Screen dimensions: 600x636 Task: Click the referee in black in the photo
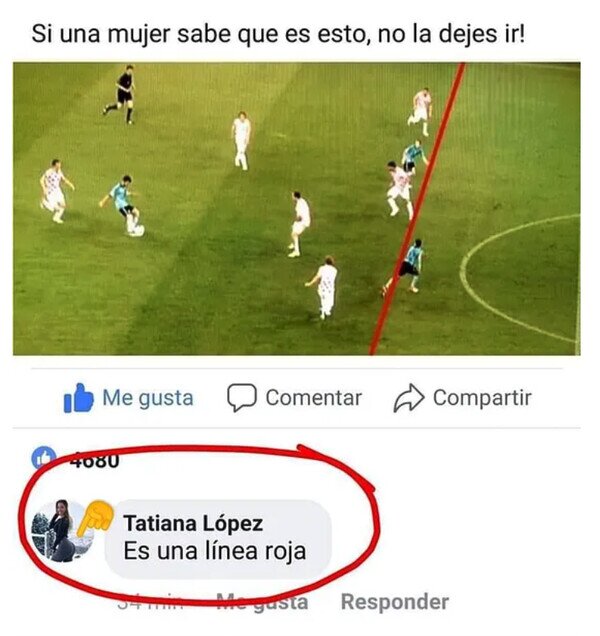tap(121, 94)
